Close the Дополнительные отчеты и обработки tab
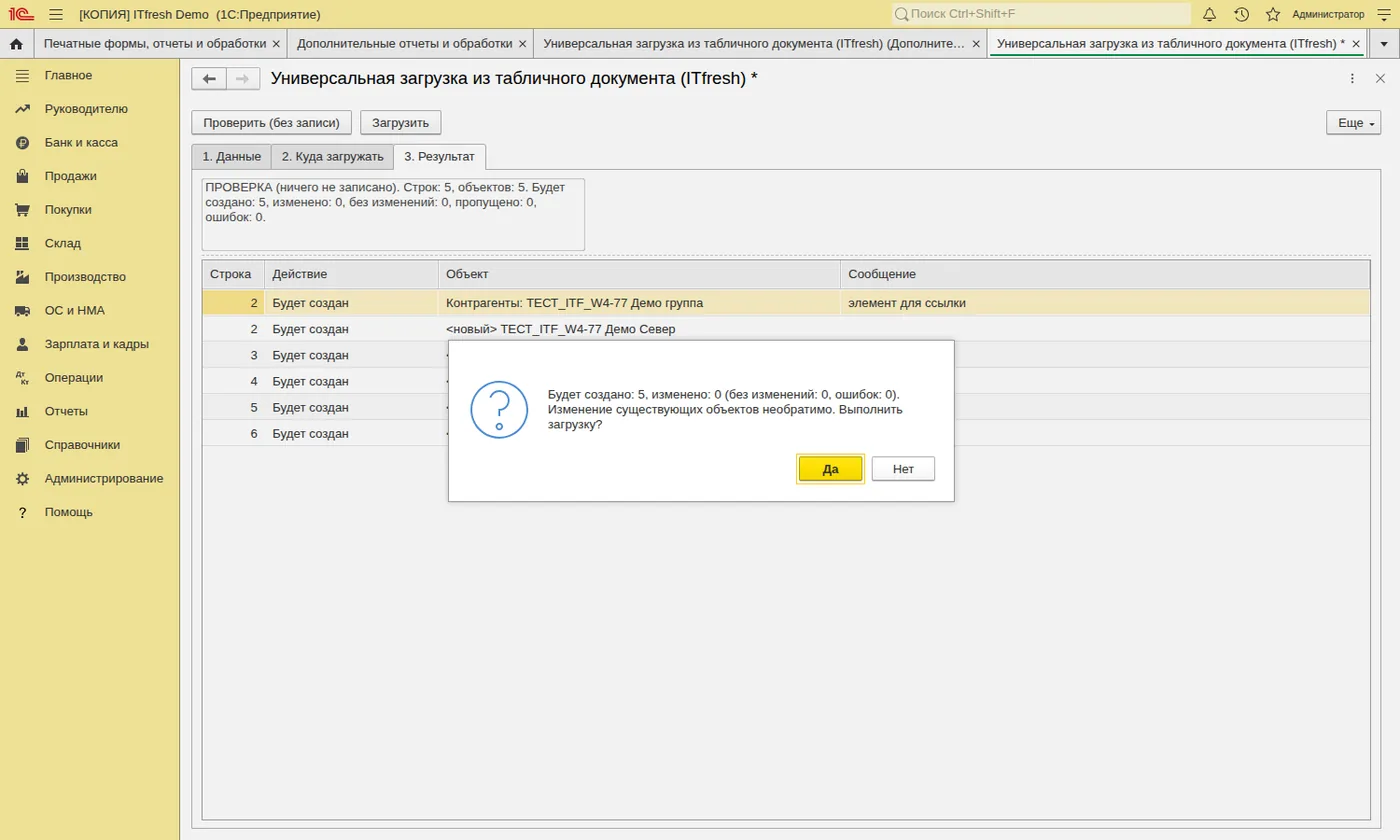Viewport: 1400px width, 840px height. point(522,44)
